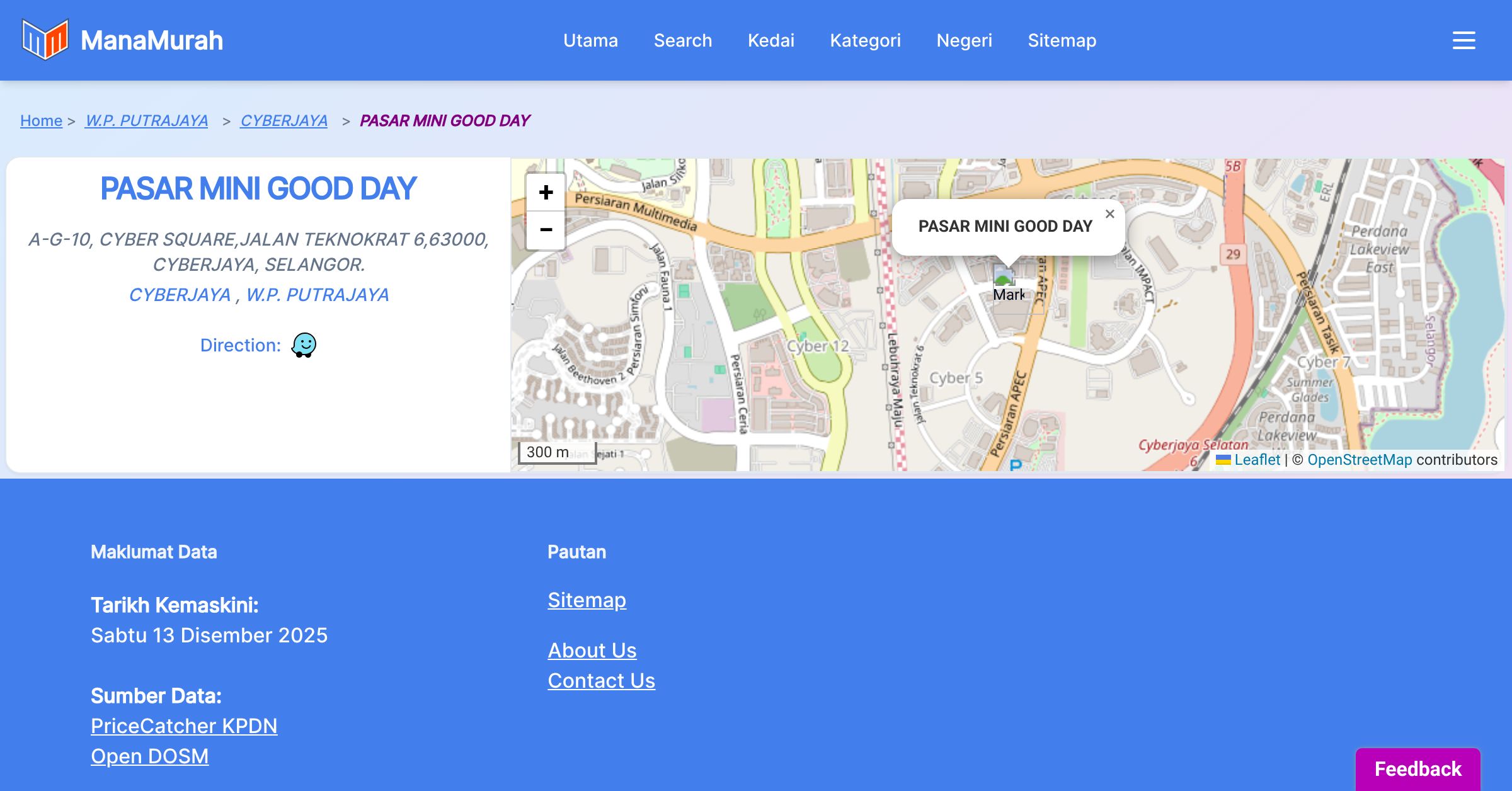Open Negeri from the top navigation
The height and width of the screenshot is (791, 1512).
click(964, 40)
